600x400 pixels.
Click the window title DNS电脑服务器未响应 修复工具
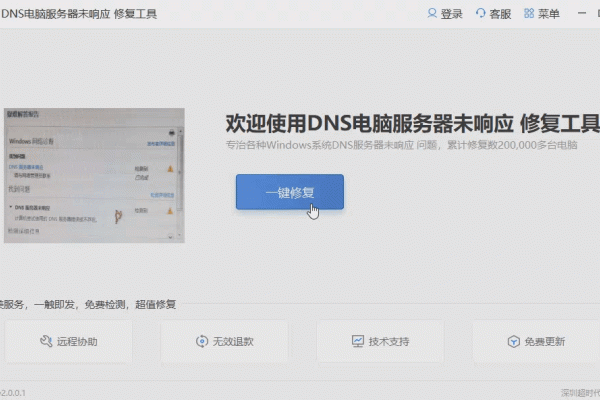[79, 14]
